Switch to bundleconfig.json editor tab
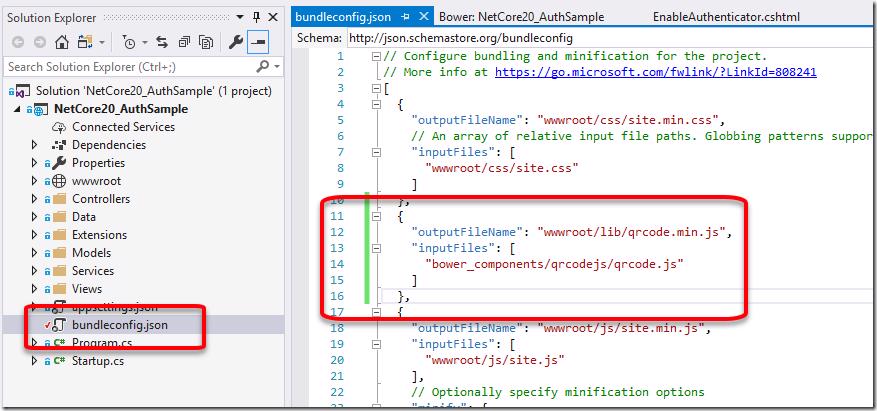This screenshot has height=411, width=877. 343,17
